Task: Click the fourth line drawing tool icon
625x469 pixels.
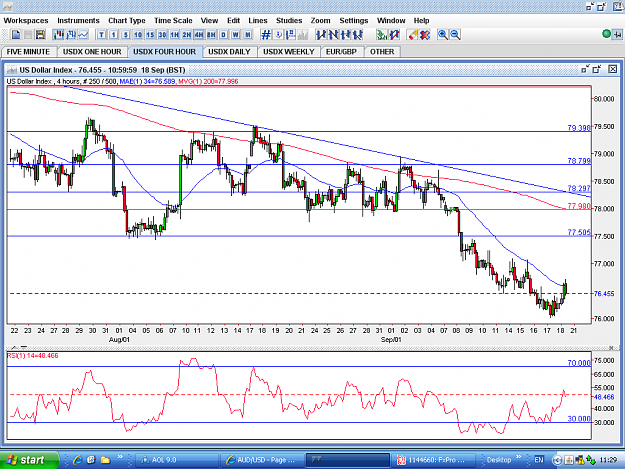Action: (358, 35)
